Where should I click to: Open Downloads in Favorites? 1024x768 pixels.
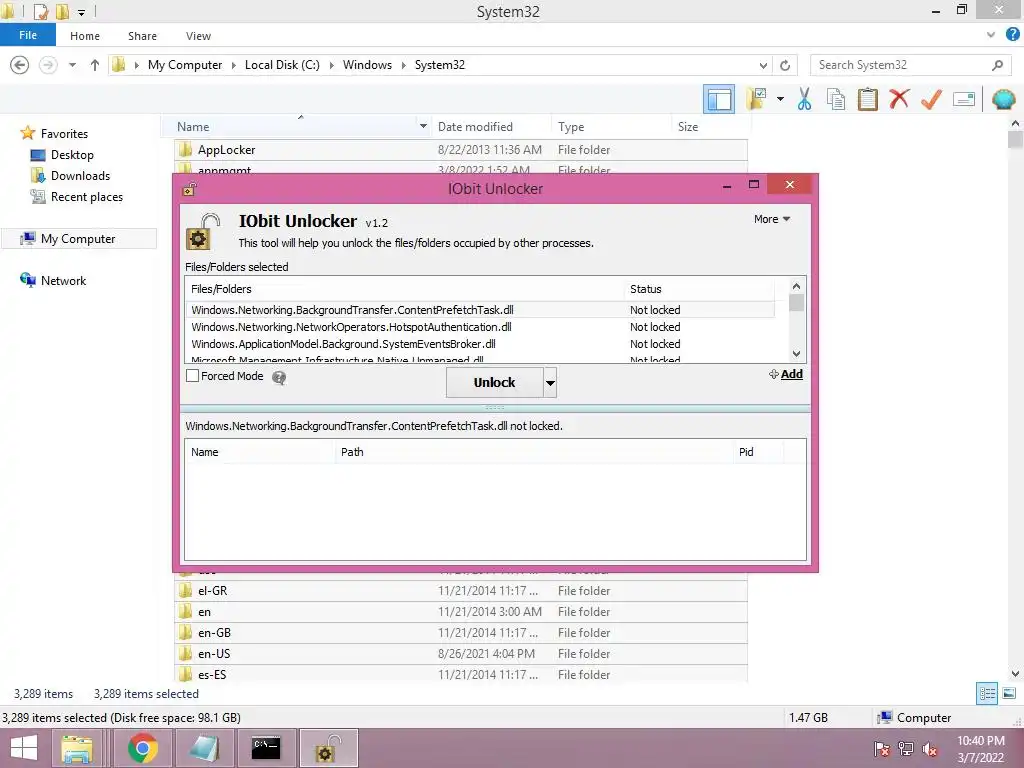pos(80,176)
